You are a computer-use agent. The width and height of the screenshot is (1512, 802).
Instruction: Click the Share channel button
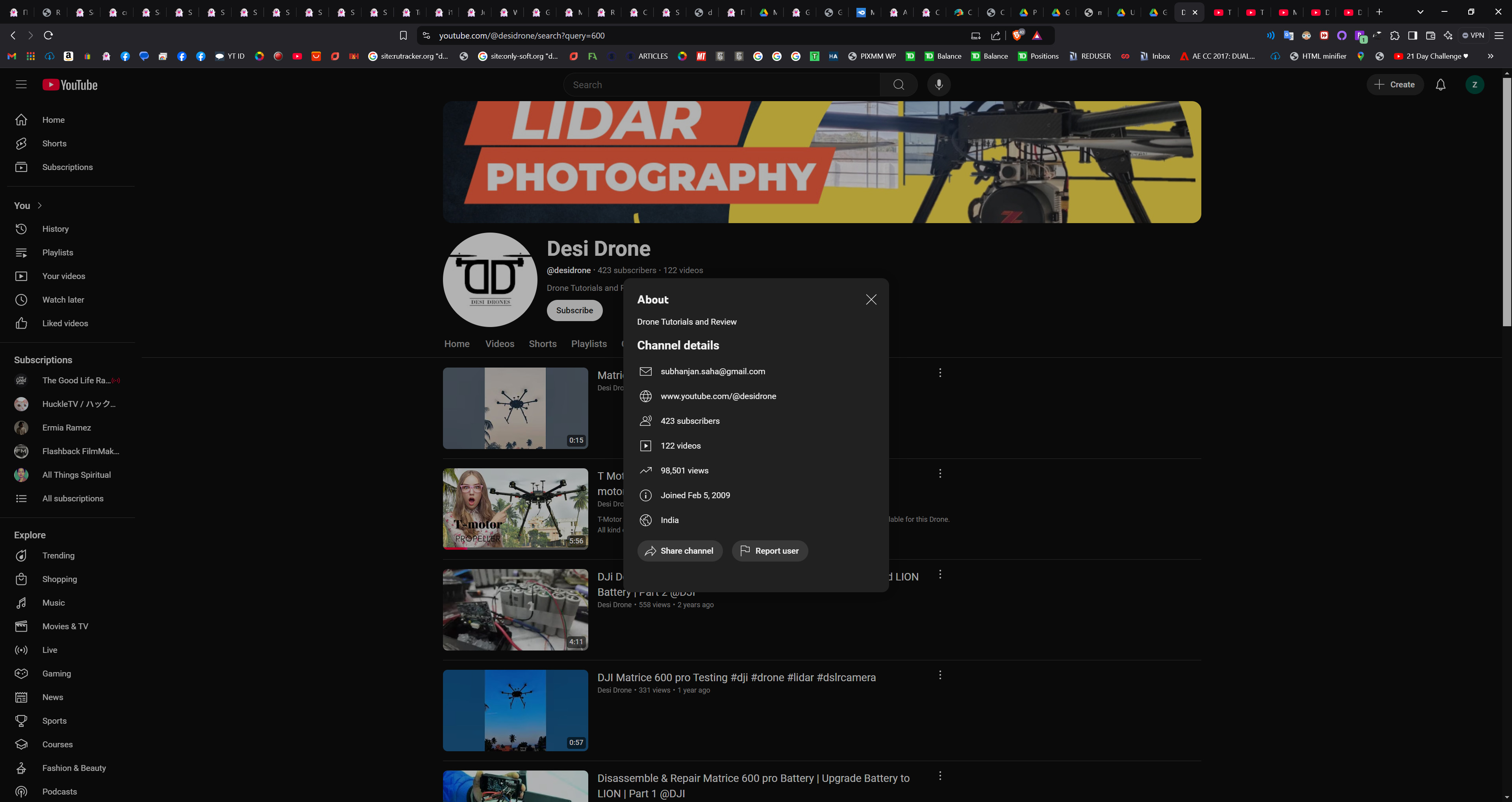(x=680, y=551)
